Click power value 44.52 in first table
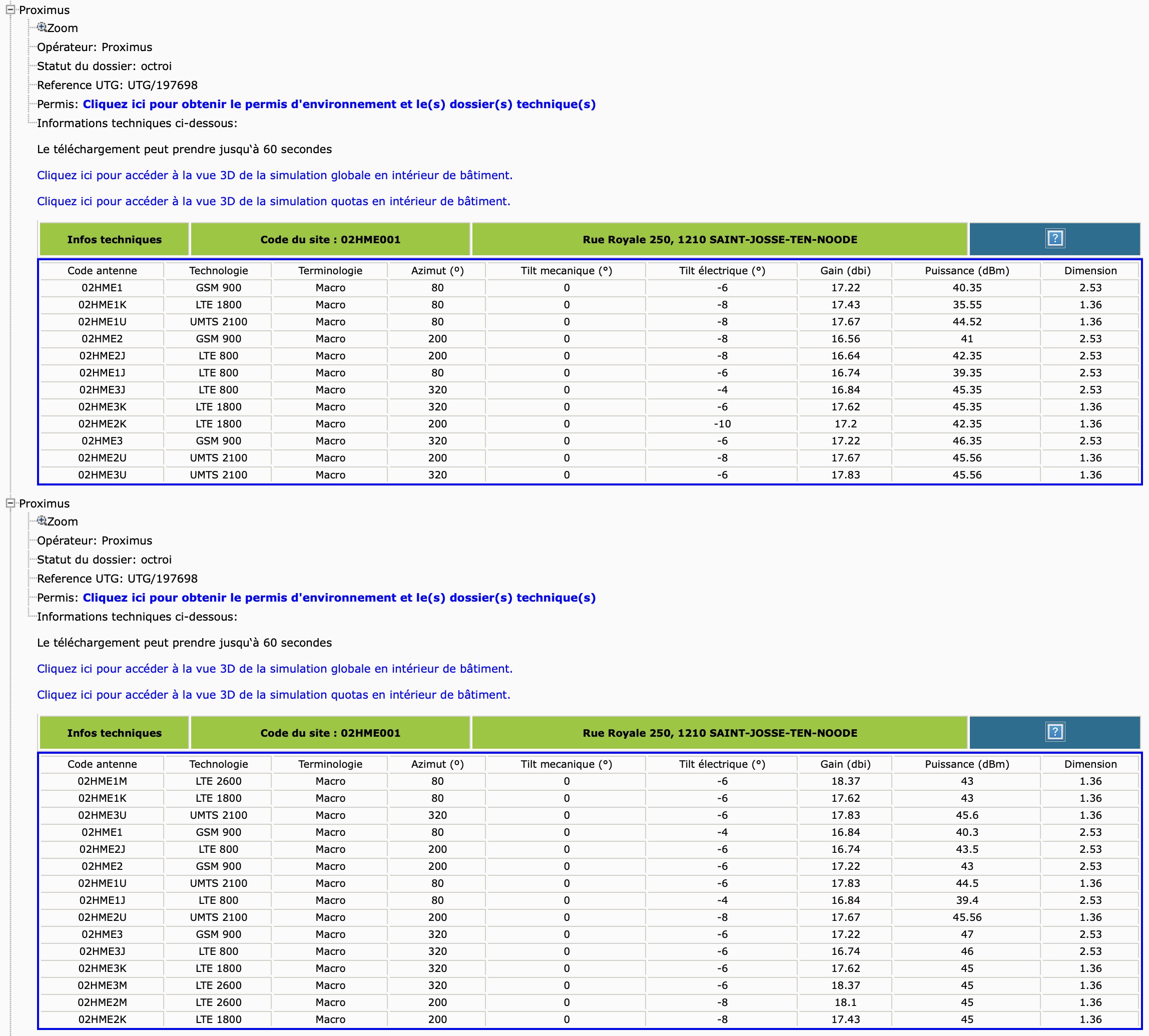Viewport: 1149px width, 1036px height. [966, 322]
